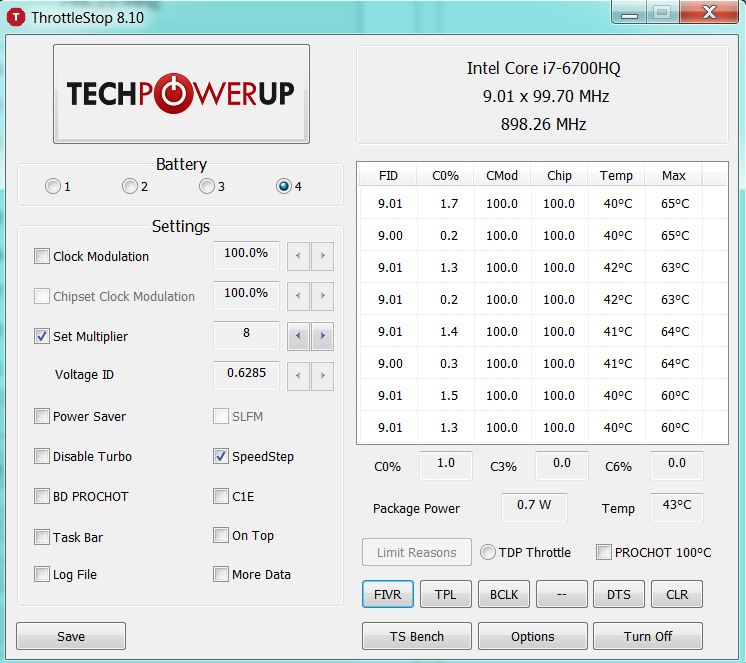This screenshot has height=663, width=746.
Task: Click the C3% value field
Action: click(562, 465)
